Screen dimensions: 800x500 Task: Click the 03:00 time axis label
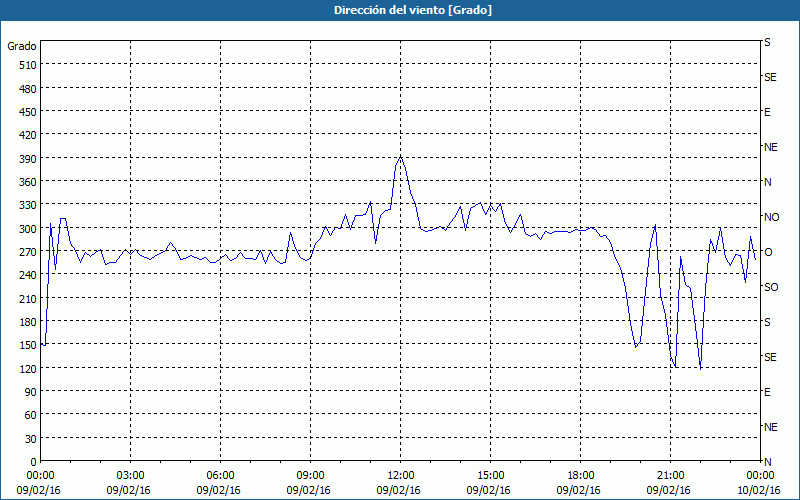coord(131,476)
